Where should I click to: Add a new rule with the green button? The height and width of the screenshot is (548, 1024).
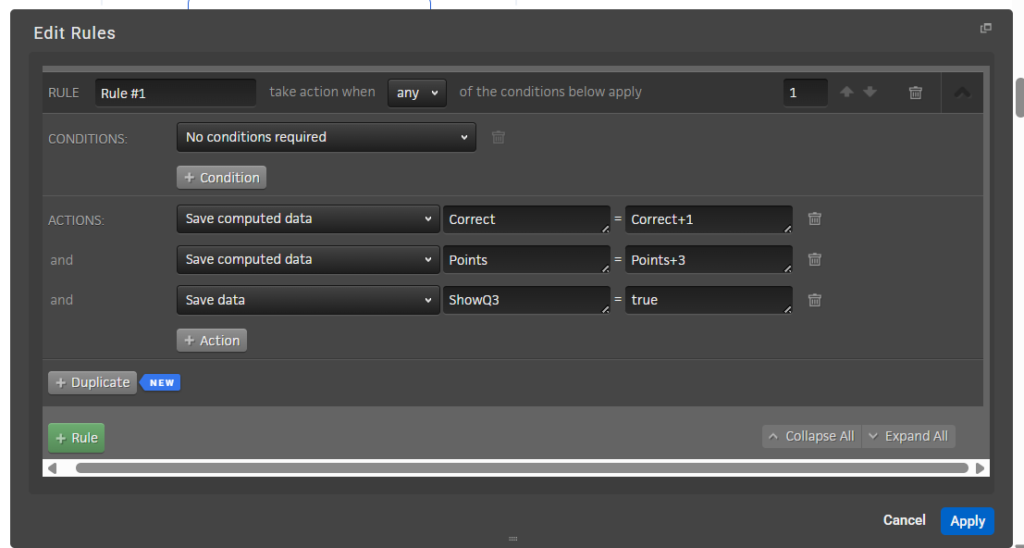click(76, 438)
